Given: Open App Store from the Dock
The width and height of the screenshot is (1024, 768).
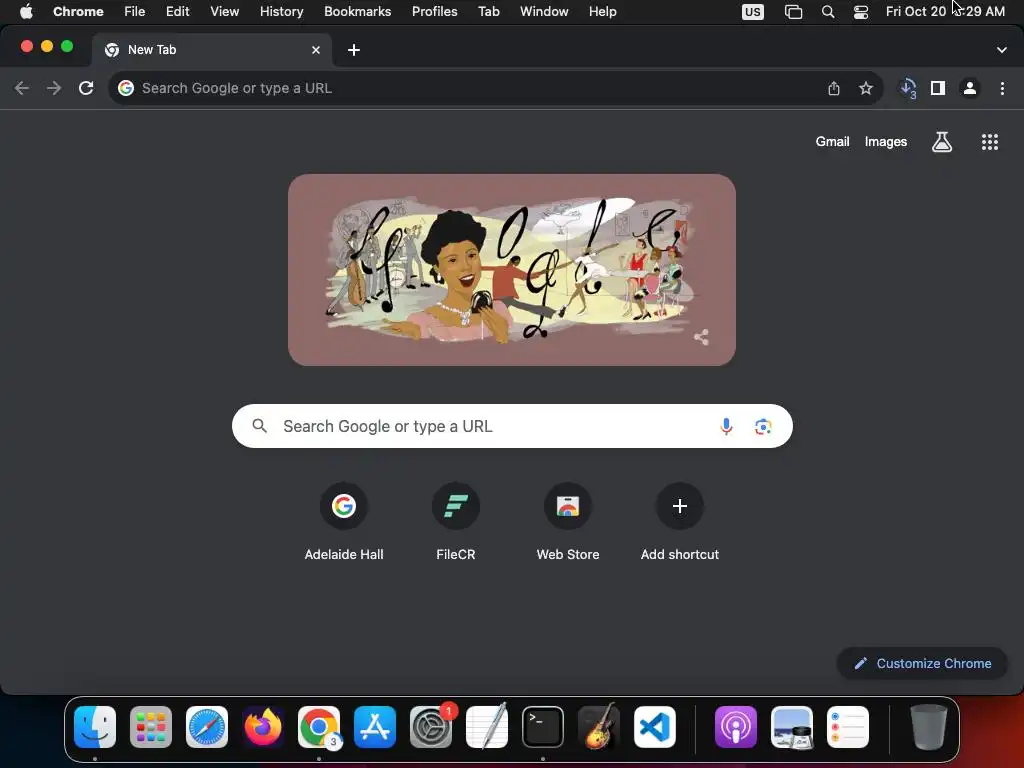Looking at the screenshot, I should 375,727.
